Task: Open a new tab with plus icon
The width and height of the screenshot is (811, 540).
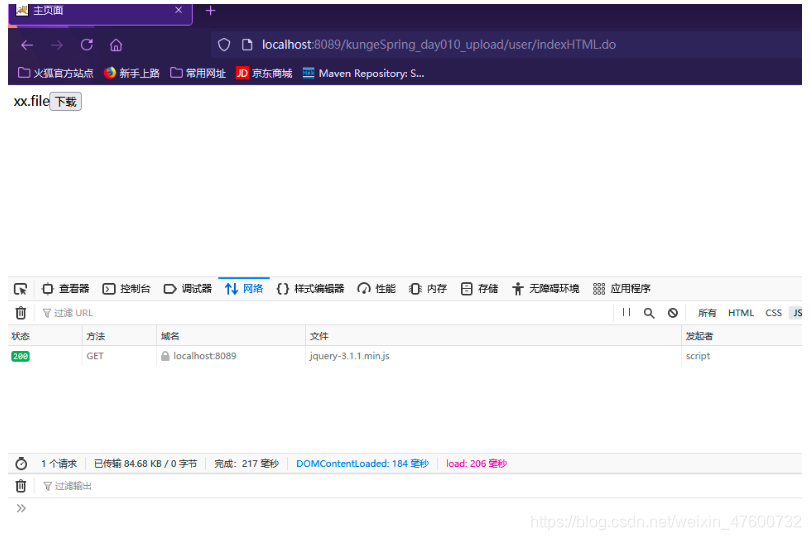Action: tap(211, 11)
